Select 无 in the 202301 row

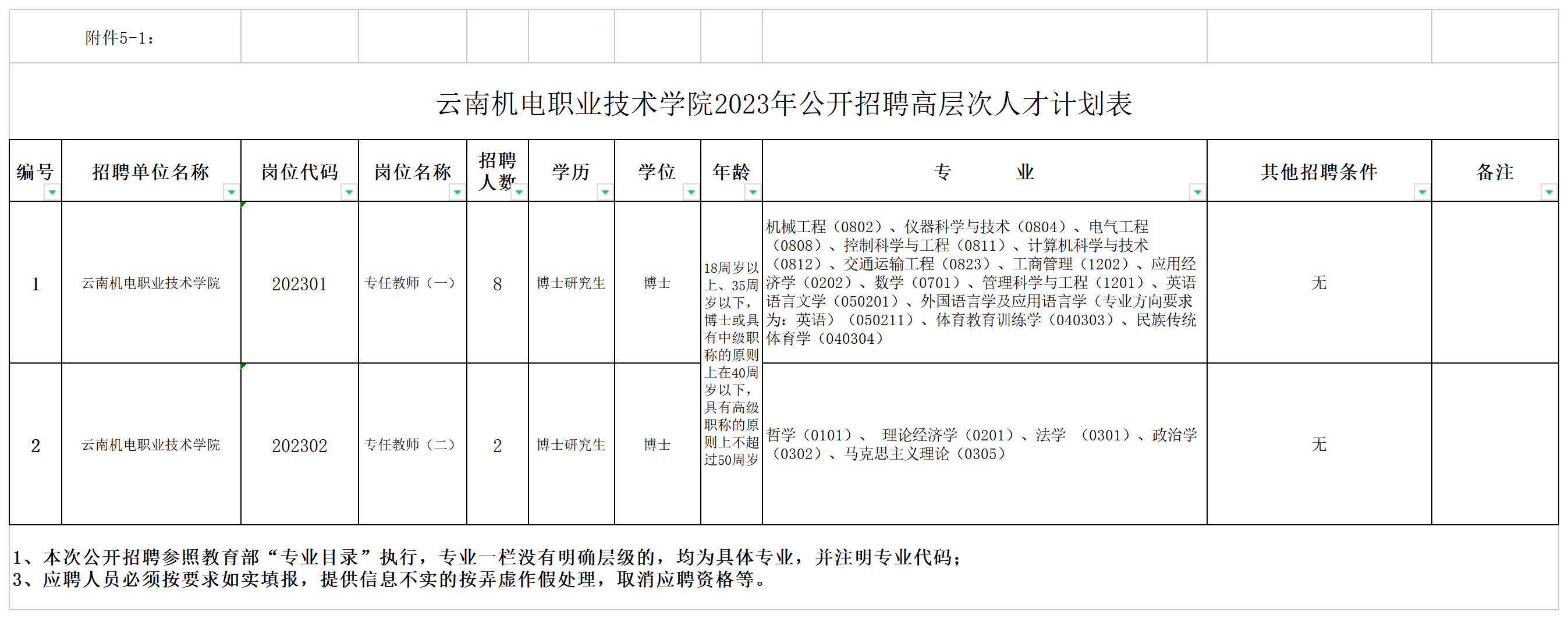tap(1319, 283)
